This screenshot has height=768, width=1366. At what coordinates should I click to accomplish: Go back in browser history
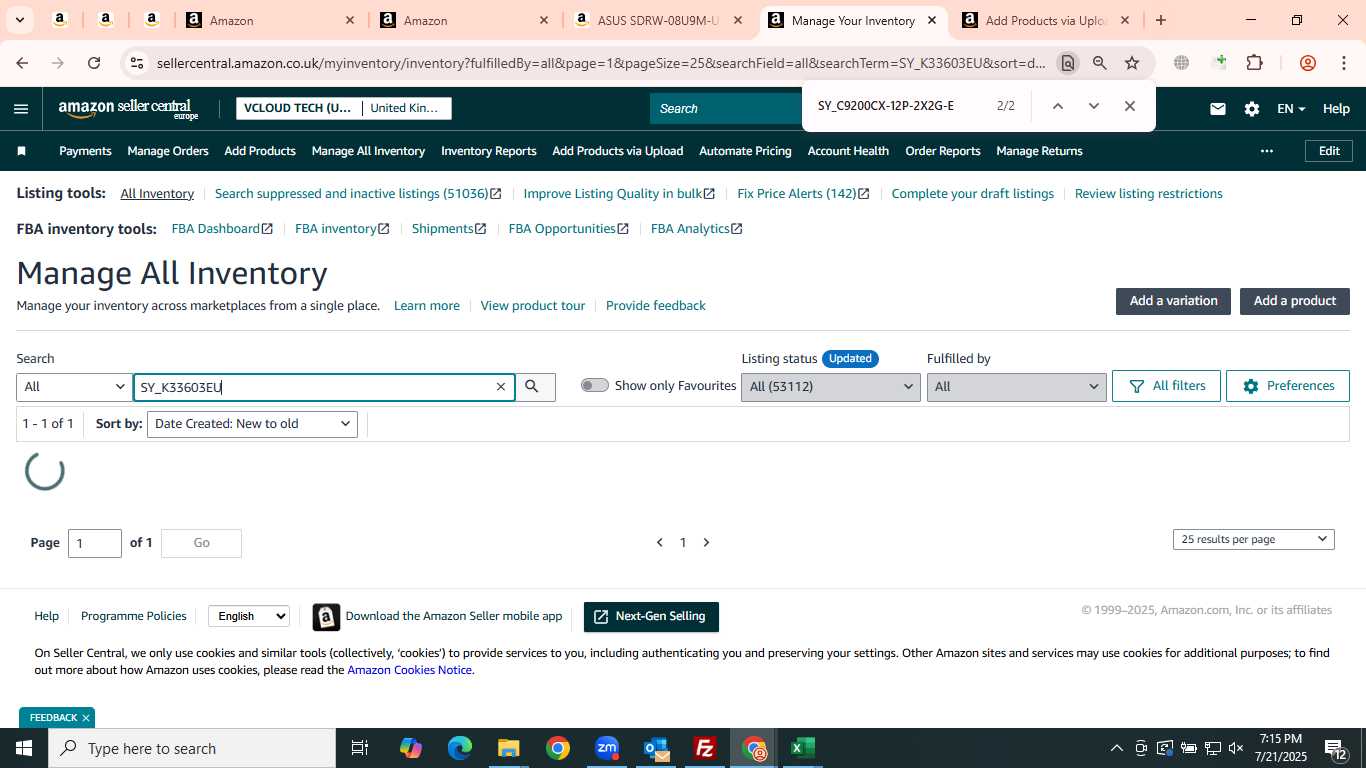click(22, 63)
